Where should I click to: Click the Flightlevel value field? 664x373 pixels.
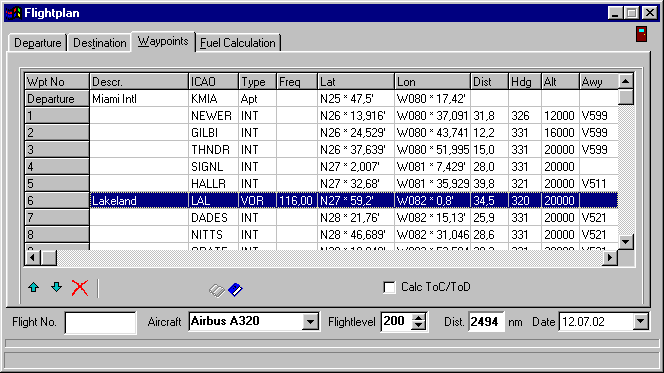click(396, 322)
